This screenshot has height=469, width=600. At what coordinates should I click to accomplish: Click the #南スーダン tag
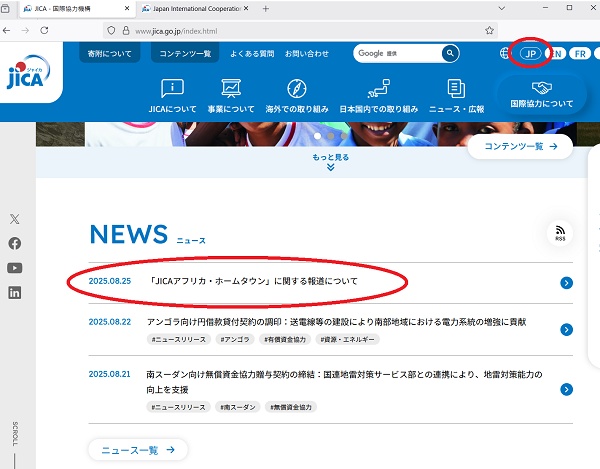(x=238, y=407)
